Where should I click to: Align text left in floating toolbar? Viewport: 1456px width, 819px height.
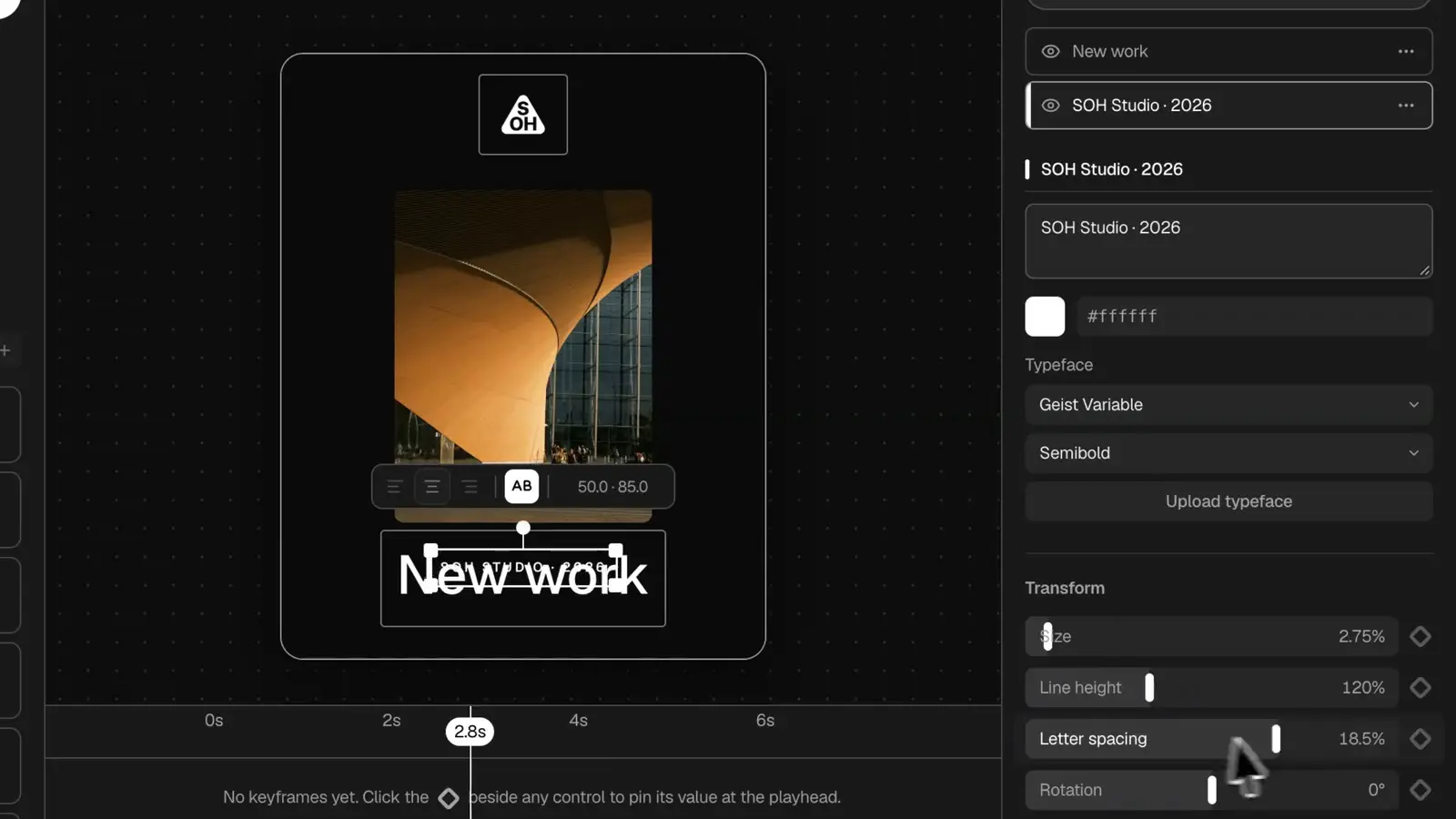pos(394,487)
